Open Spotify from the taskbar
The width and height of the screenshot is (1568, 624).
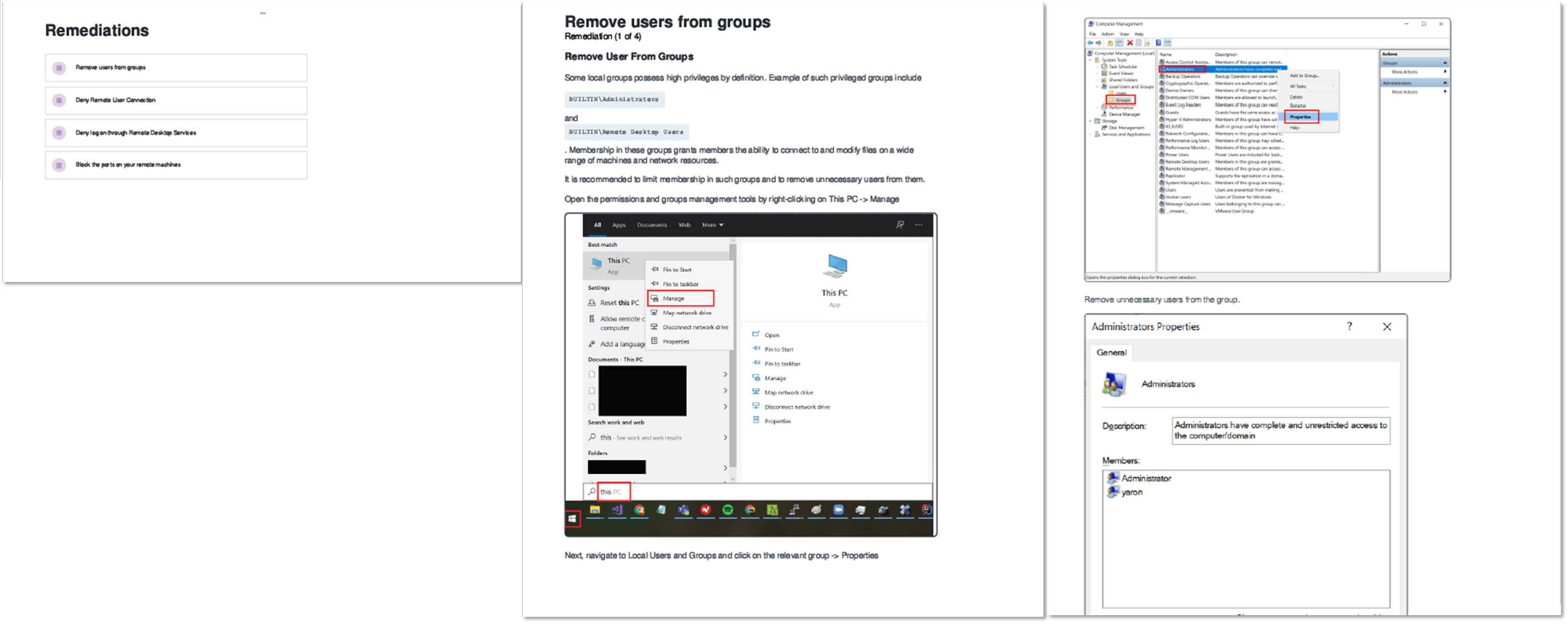coord(728,510)
